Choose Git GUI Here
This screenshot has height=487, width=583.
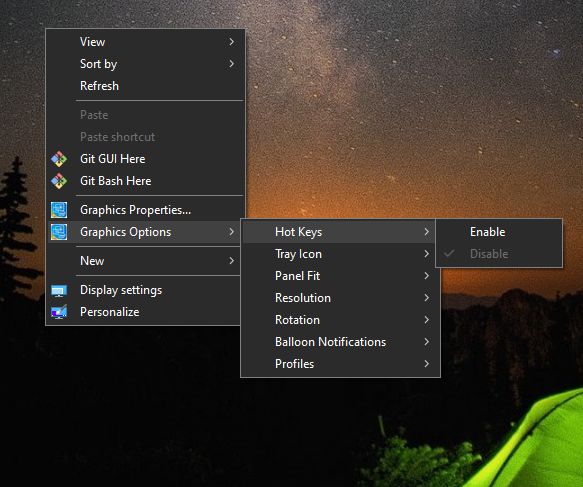[145, 159]
